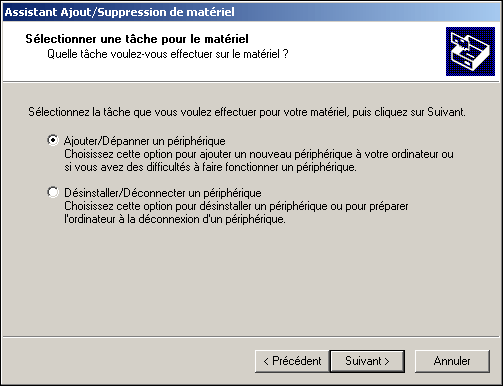Click the label text 'Ajouter/Dépanner un périphérique'
Image resolution: width=503 pixels, height=386 pixels.
(144, 141)
